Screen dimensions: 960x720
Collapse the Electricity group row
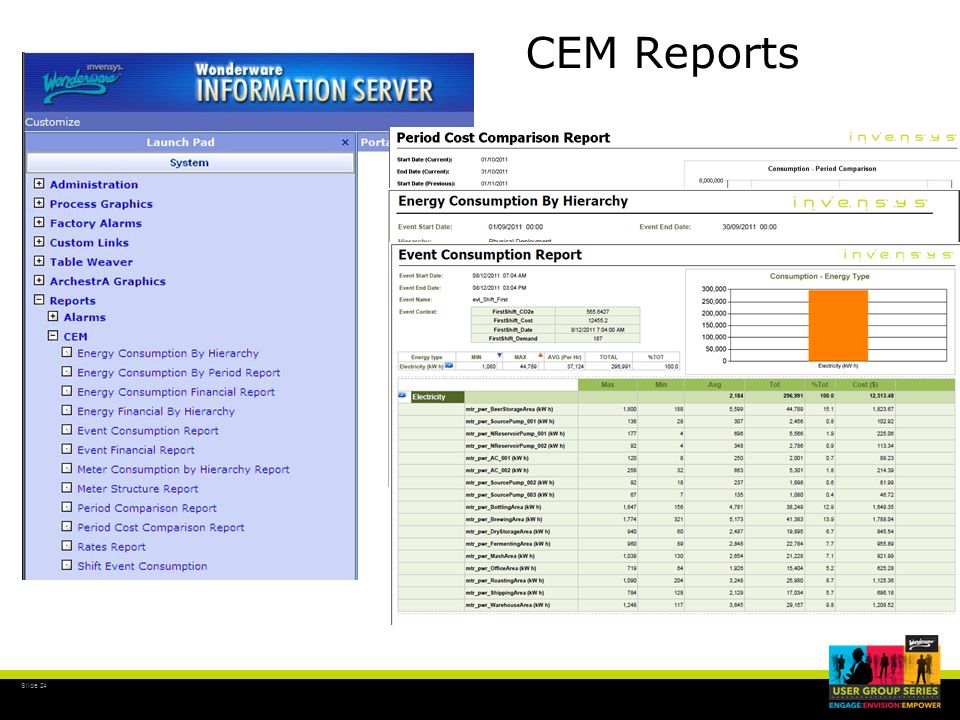pyautogui.click(x=402, y=396)
